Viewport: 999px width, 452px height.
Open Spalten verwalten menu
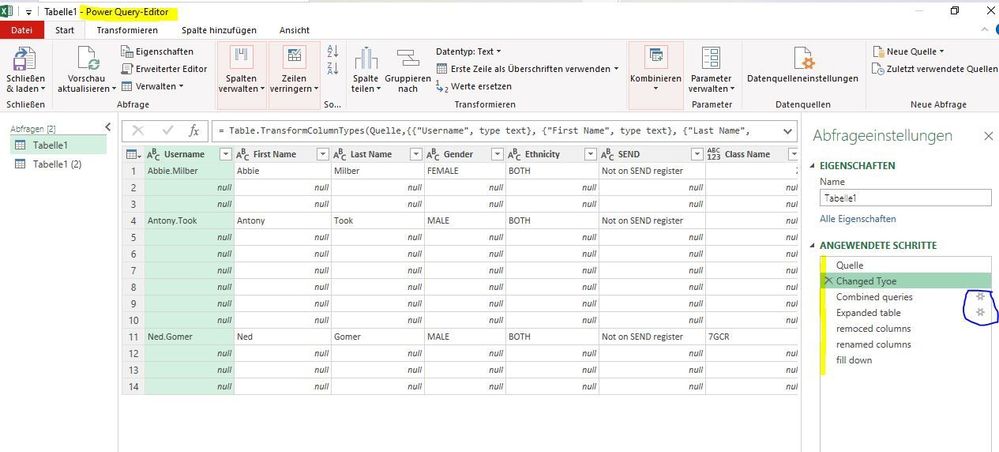coord(241,70)
